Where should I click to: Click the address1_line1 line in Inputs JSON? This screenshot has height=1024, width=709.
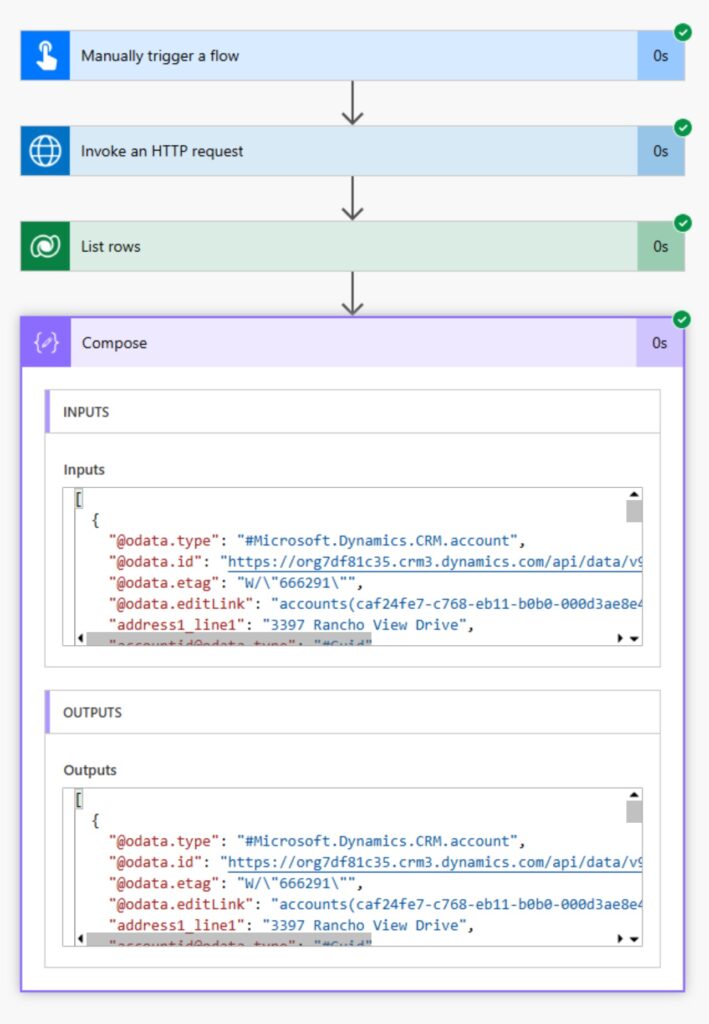[x=291, y=624]
